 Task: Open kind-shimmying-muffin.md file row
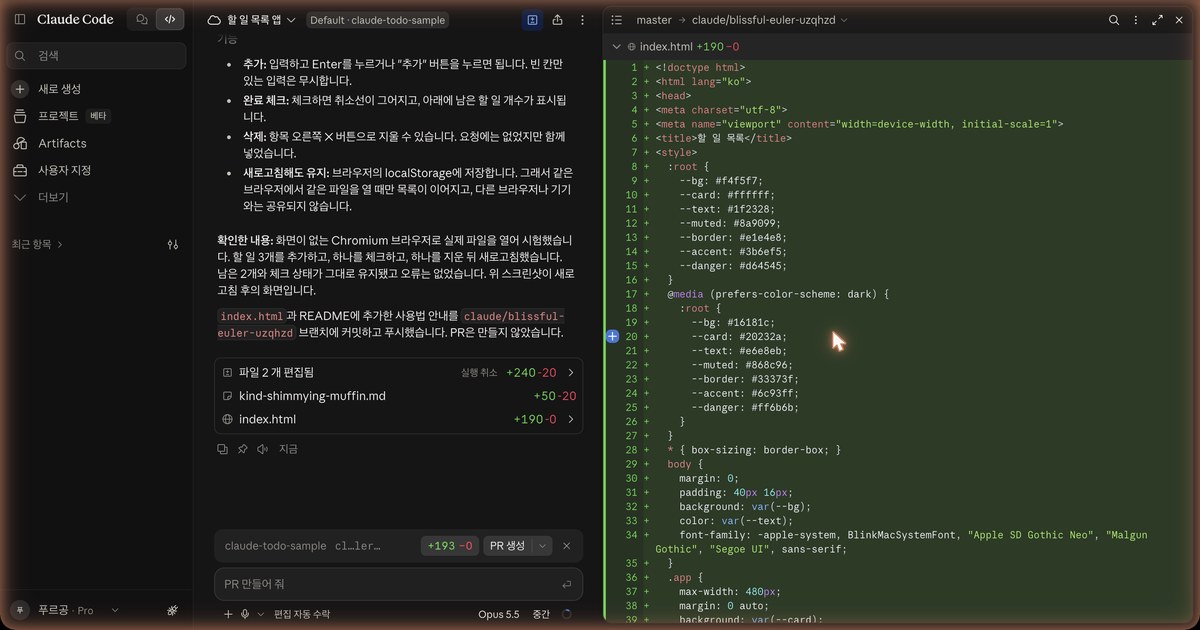tap(398, 396)
